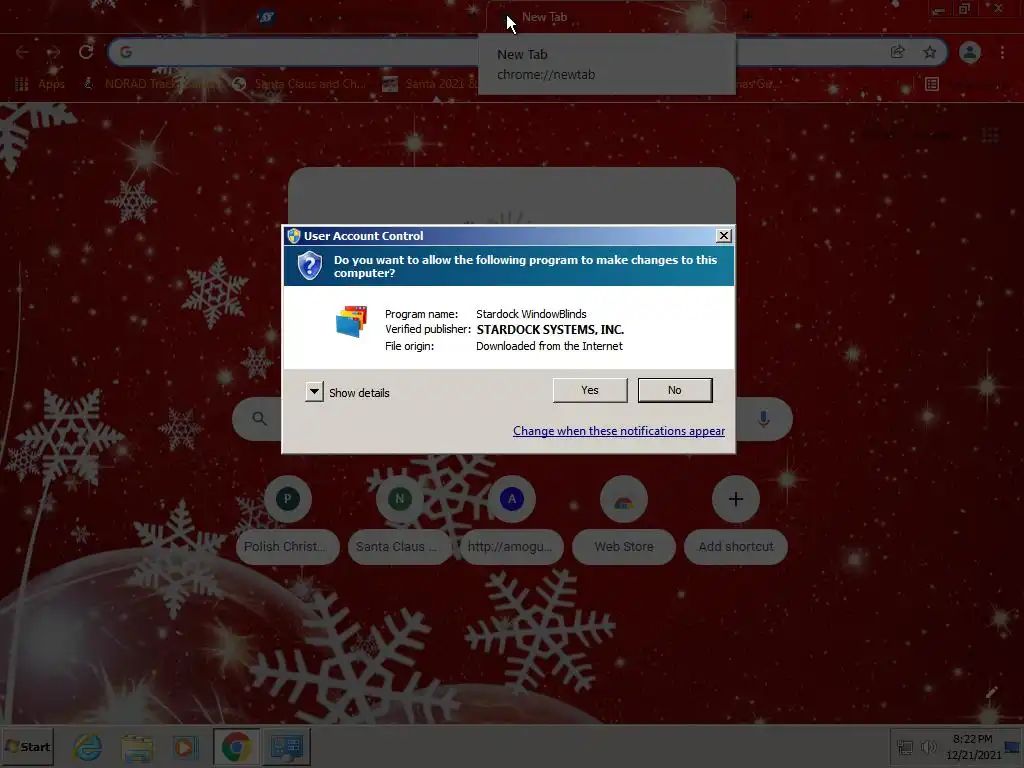
Task: Close the User Account Control dialog
Action: coord(723,236)
